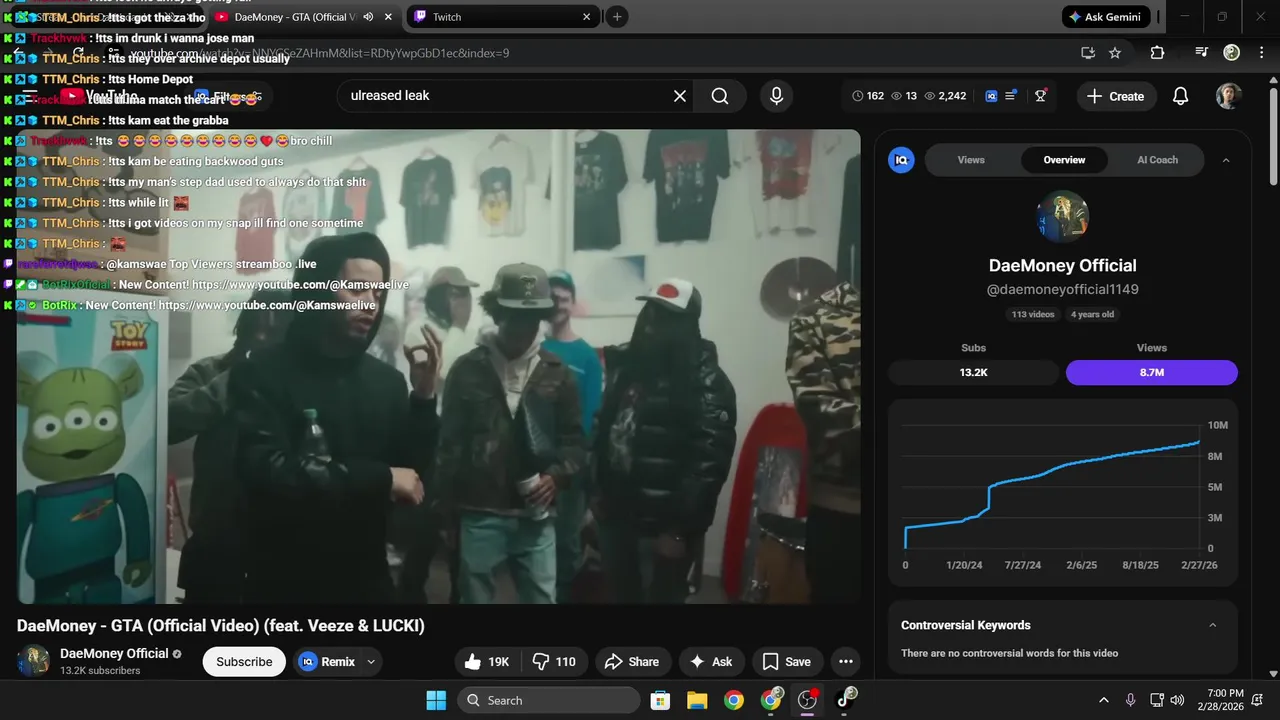1280x720 pixels.
Task: Start voice search with the microphone icon
Action: [x=776, y=96]
